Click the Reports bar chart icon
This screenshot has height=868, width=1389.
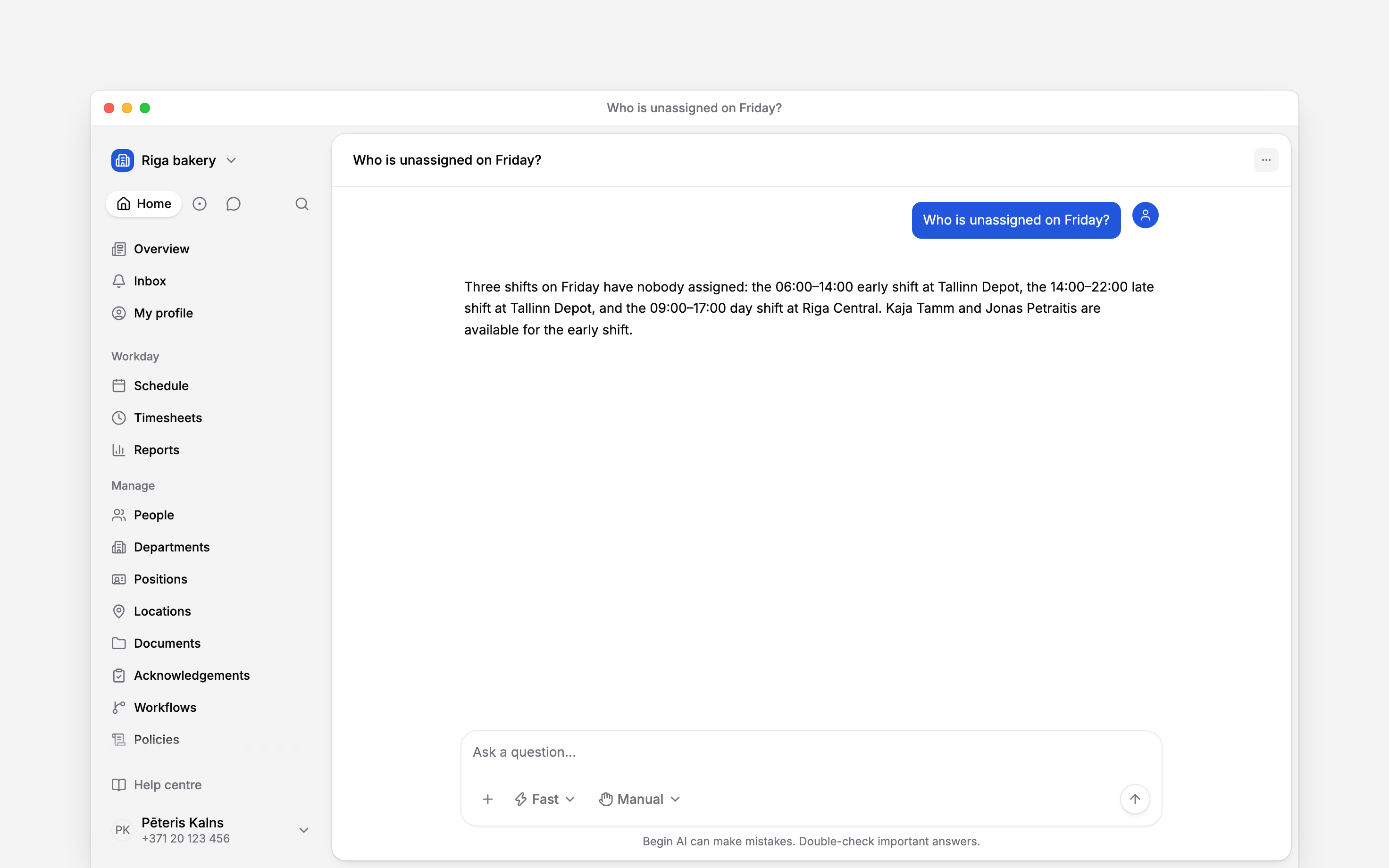coord(119,450)
